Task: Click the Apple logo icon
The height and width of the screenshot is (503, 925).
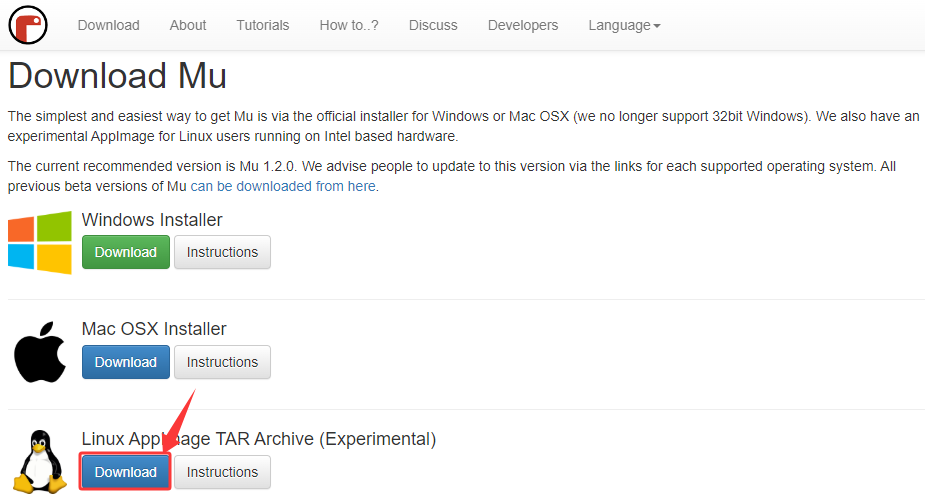Action: (40, 352)
